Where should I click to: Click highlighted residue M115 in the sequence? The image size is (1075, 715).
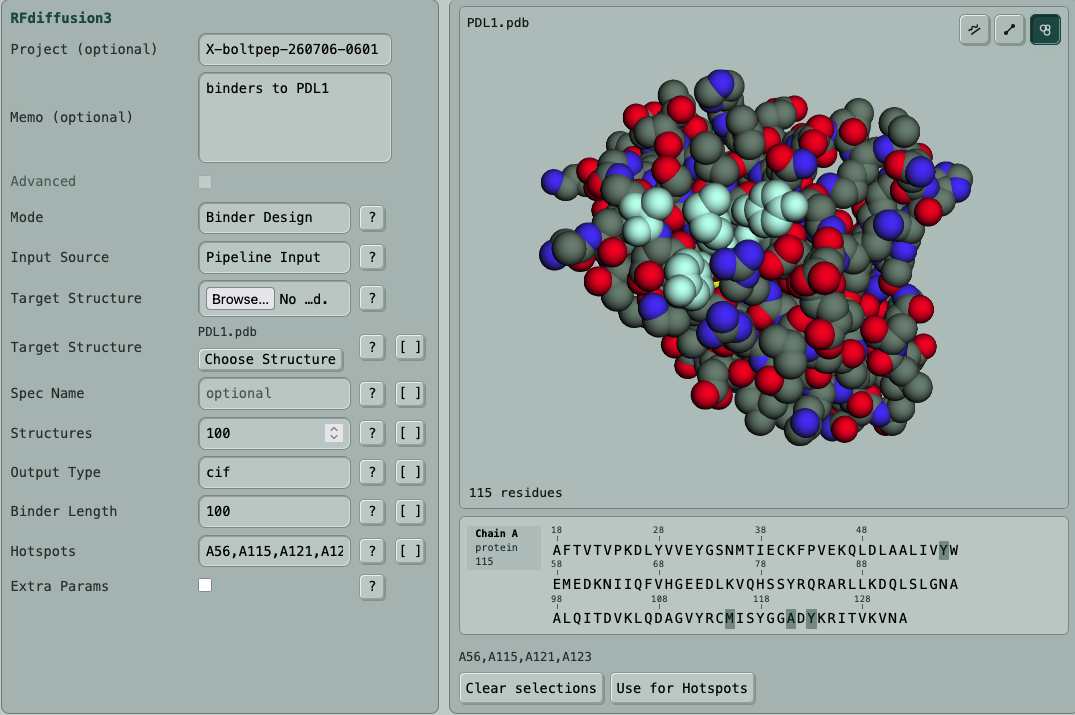click(730, 618)
